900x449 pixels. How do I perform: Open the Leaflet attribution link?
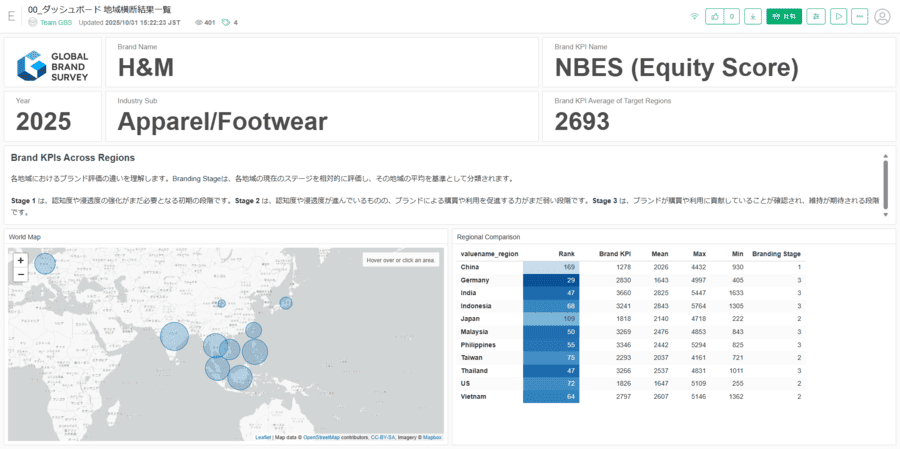(x=263, y=438)
